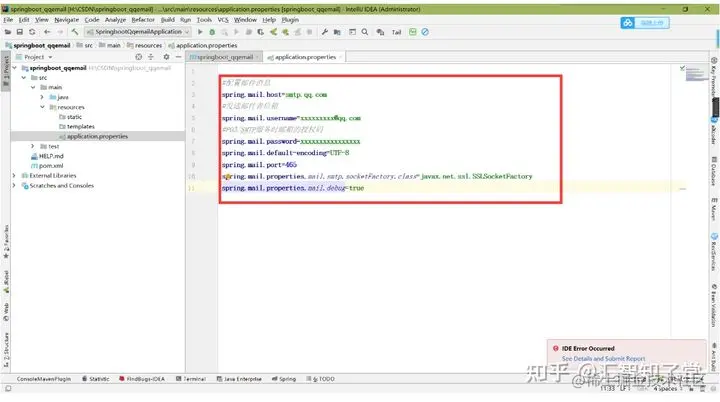Click the Tail toolbar item
This screenshot has width=720, height=402.
396,32
